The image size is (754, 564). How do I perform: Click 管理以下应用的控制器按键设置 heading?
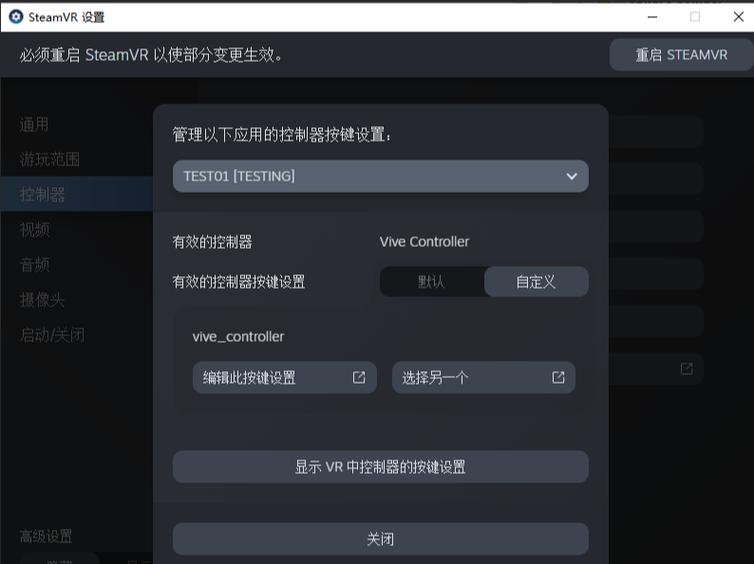click(x=282, y=135)
